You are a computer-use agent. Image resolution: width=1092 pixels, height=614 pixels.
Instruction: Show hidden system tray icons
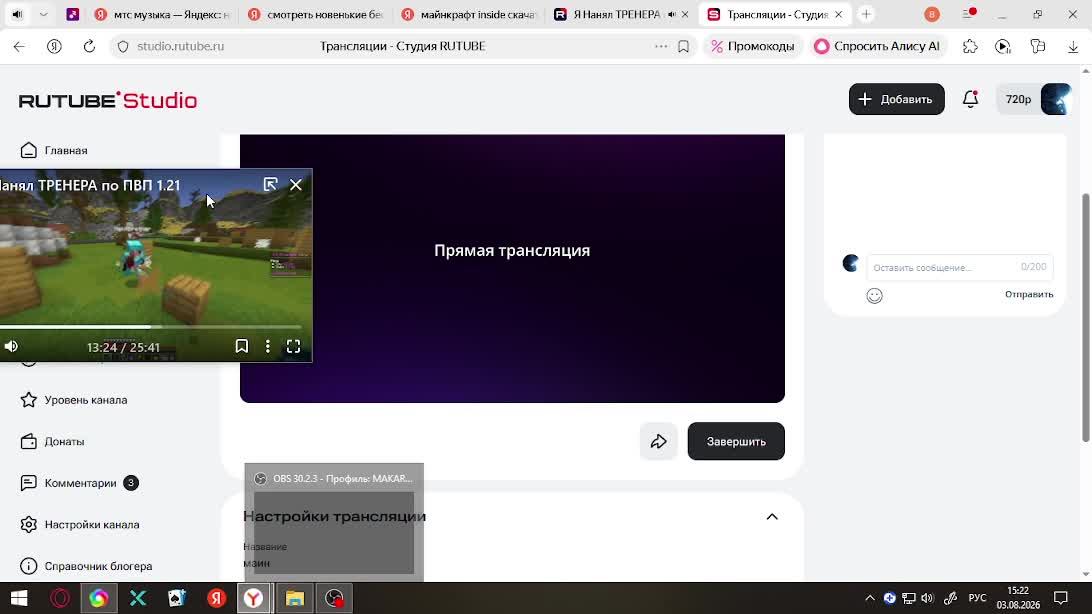[870, 598]
